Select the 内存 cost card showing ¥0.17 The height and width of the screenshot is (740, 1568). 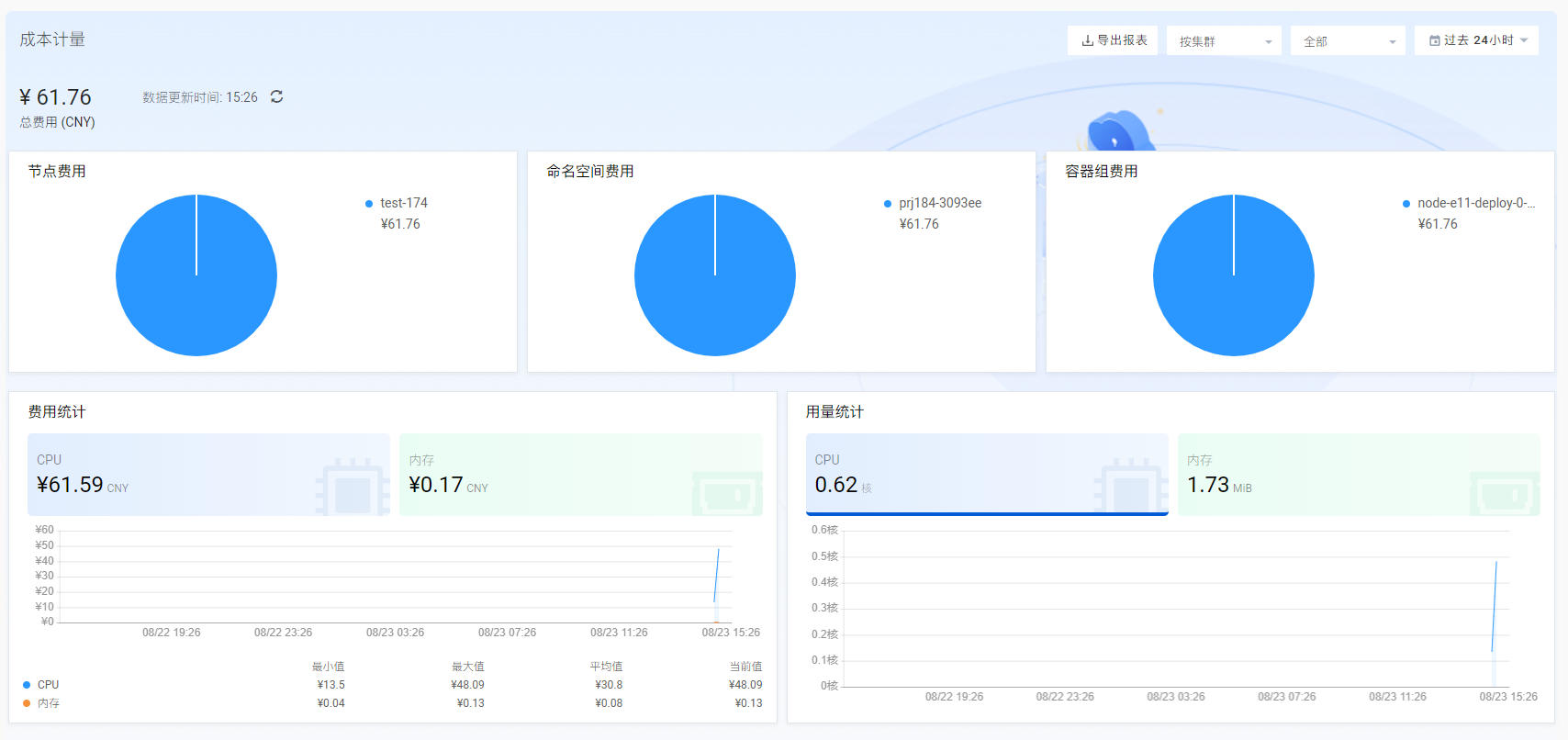coord(580,475)
